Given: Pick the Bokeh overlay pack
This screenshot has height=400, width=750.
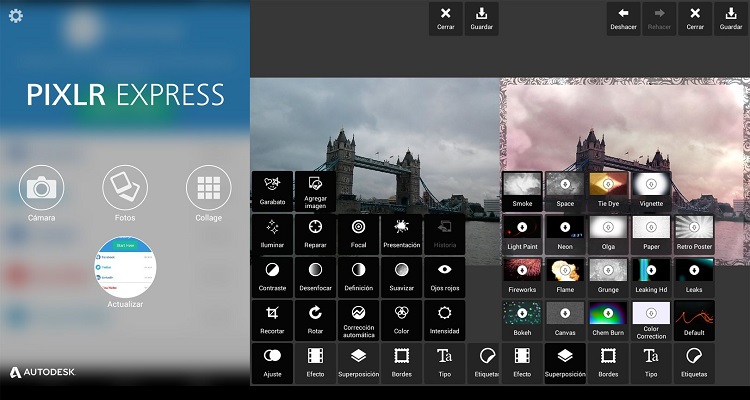Looking at the screenshot, I should 522,320.
